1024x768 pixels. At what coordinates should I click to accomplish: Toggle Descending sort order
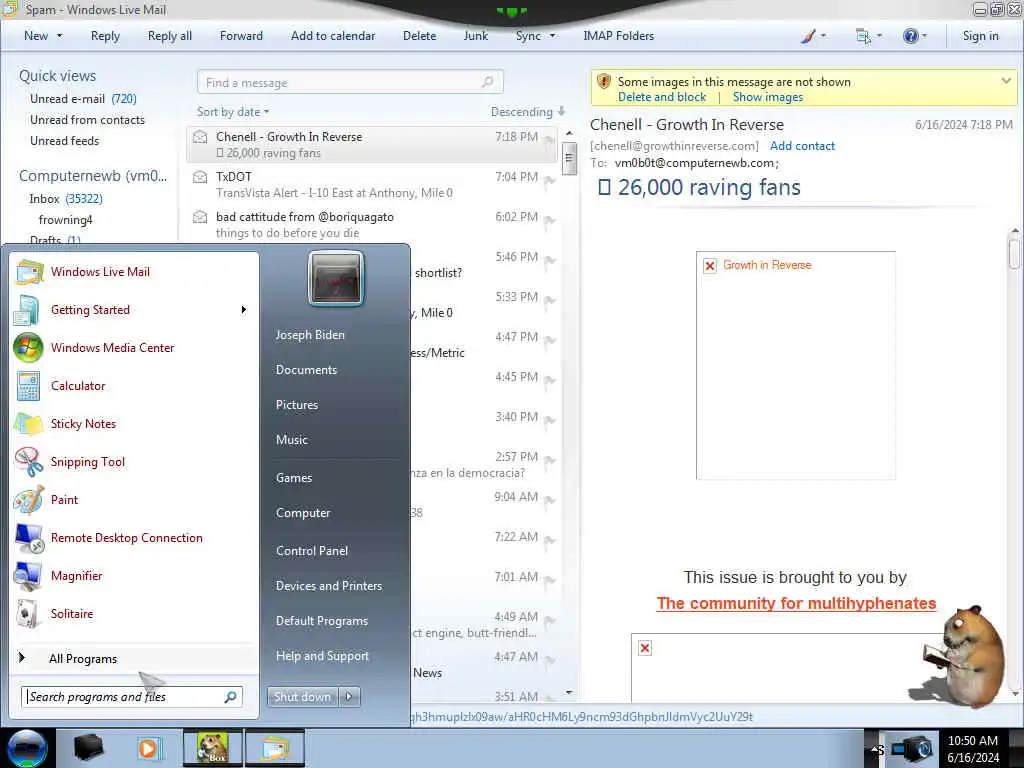point(528,112)
